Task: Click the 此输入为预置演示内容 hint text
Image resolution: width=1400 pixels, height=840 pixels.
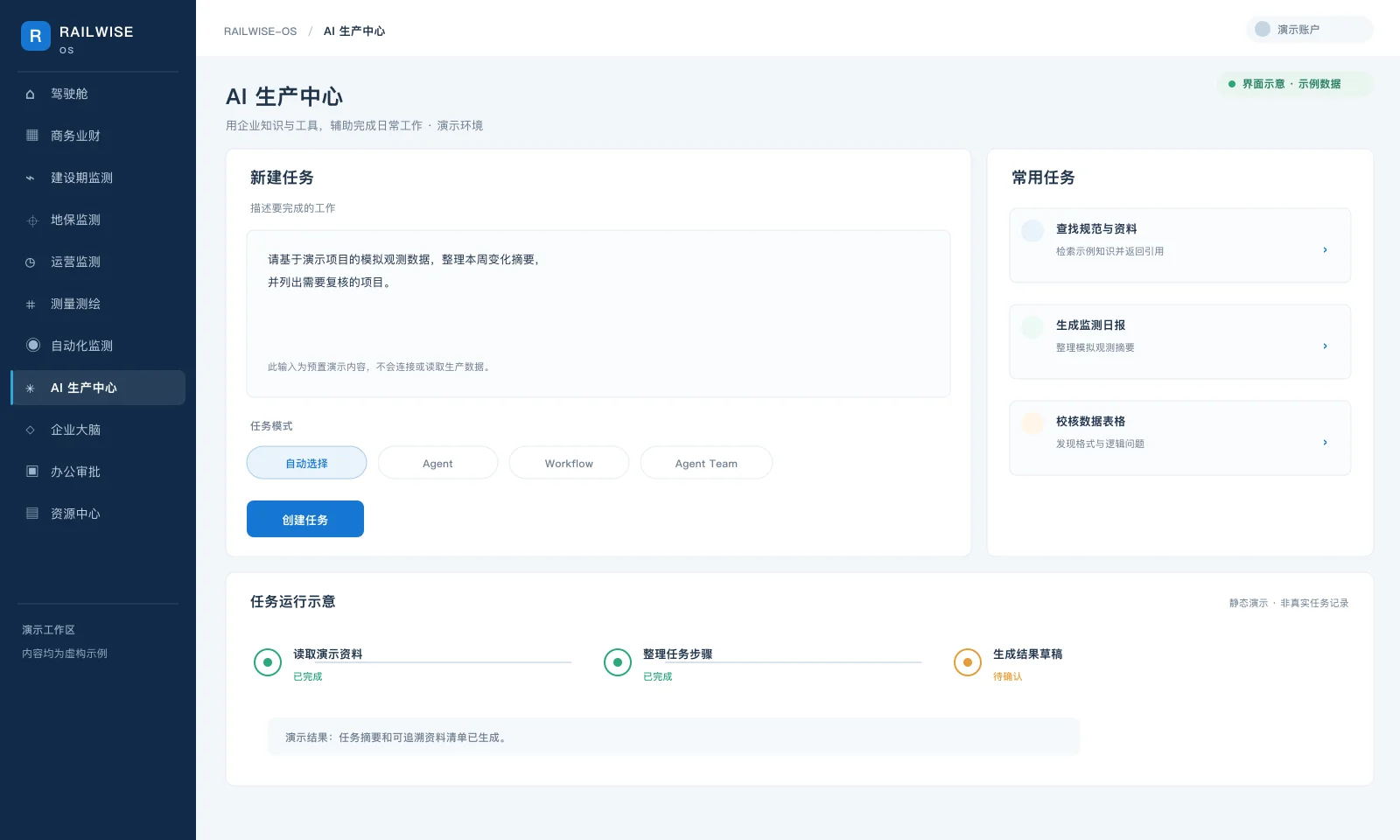Action: [x=381, y=367]
